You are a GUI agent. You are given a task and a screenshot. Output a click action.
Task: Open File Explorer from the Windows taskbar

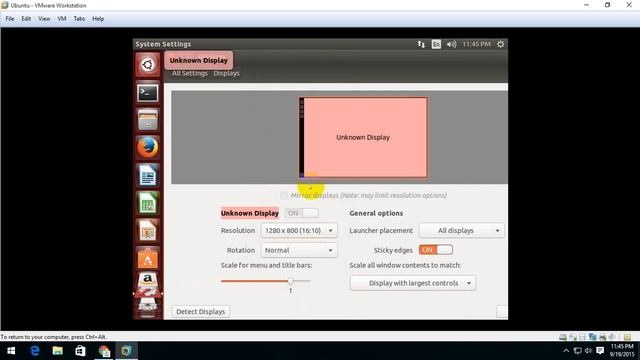click(58, 351)
